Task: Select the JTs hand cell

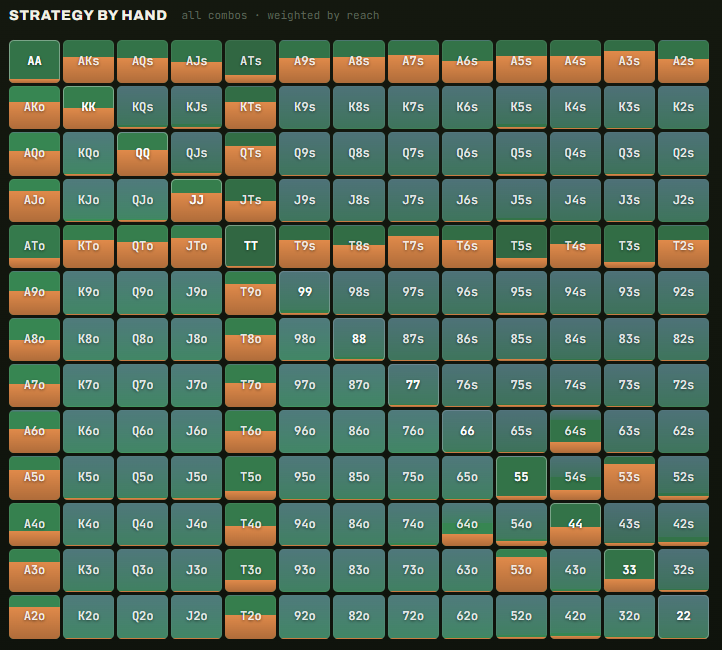Action: (250, 200)
